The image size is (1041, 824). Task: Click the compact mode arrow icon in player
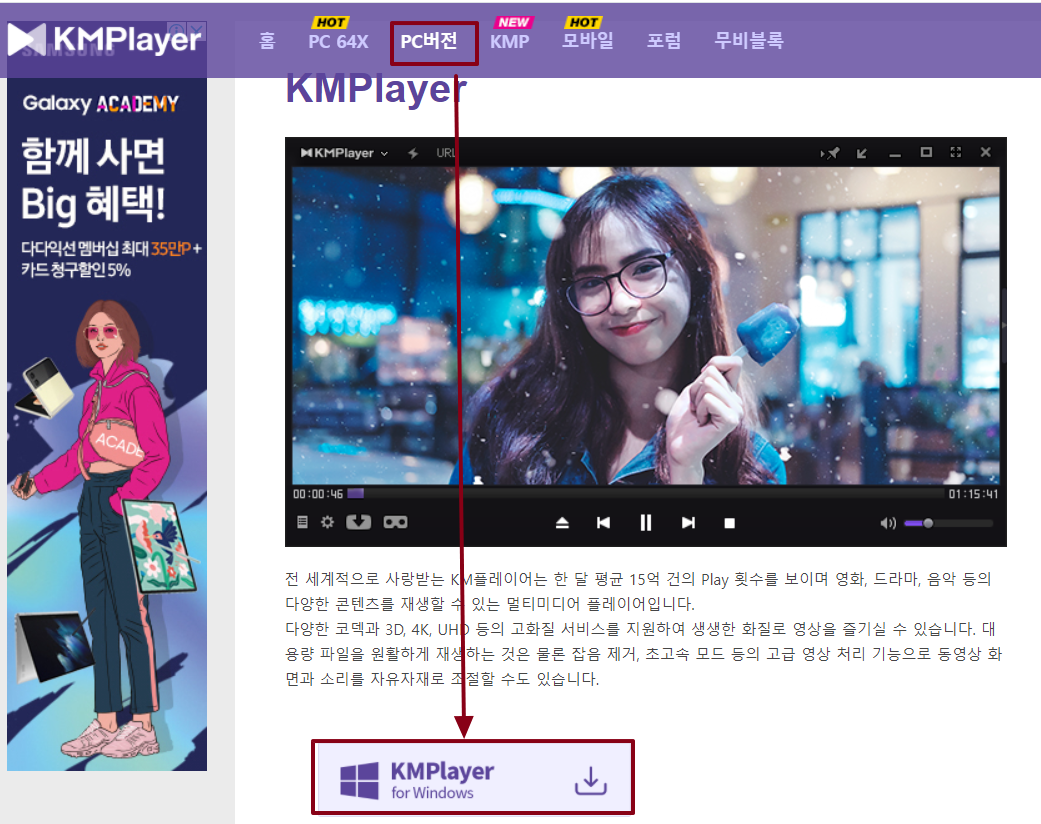(x=862, y=153)
